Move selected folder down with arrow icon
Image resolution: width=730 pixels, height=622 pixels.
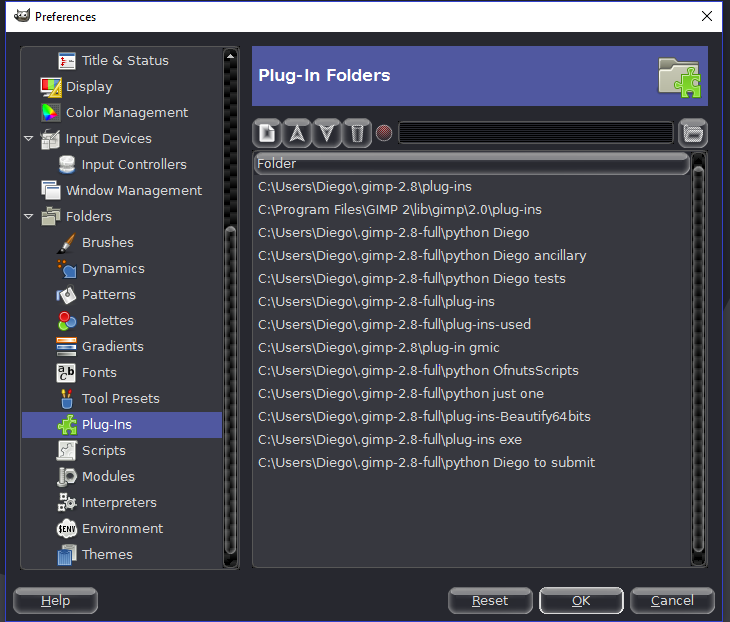327,133
